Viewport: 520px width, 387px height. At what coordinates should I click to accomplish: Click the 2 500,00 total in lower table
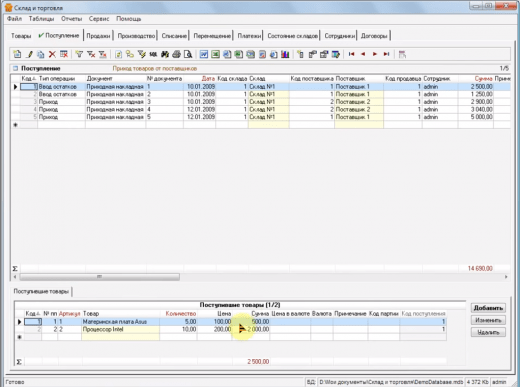[258, 361]
